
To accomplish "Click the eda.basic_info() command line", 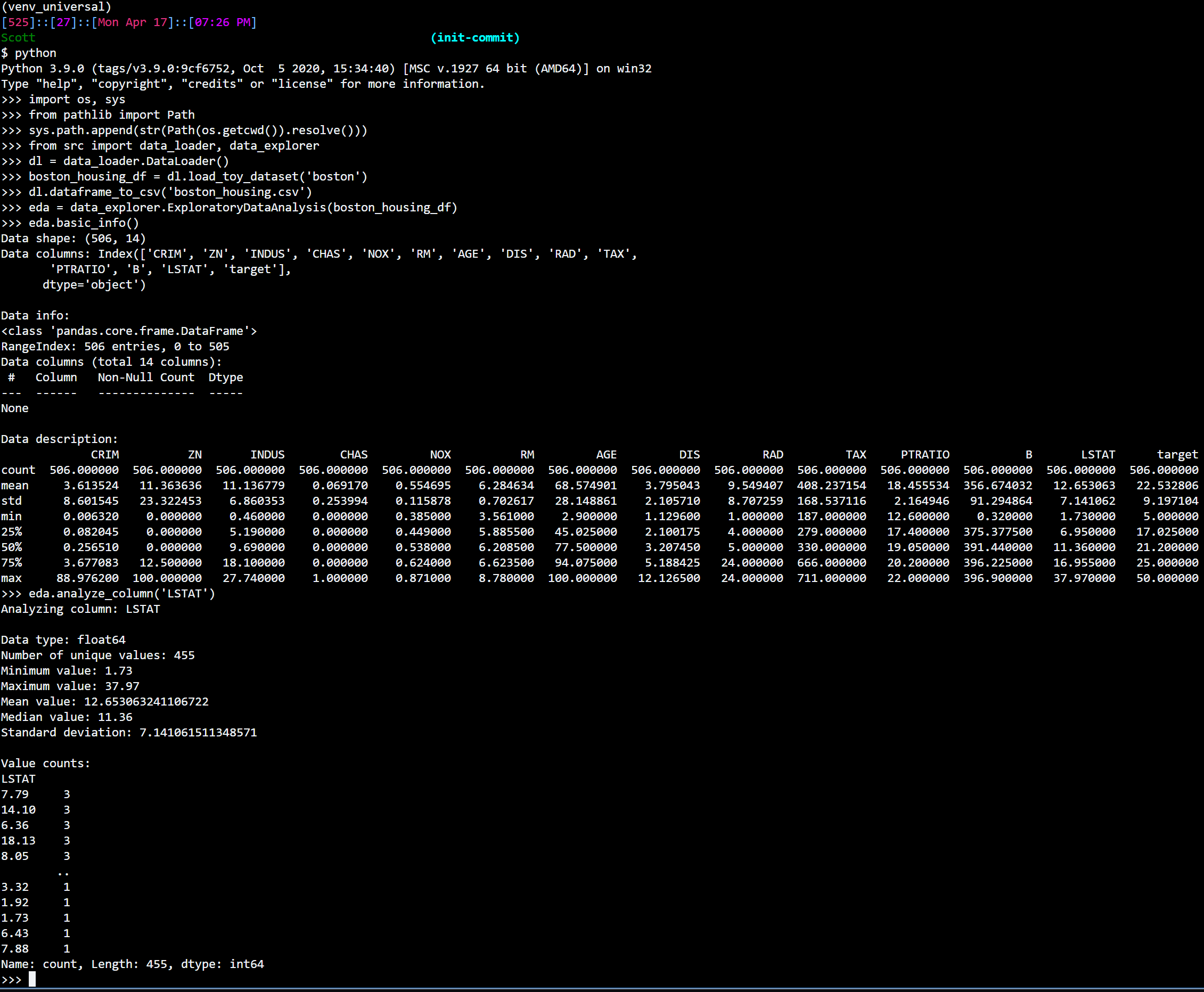I will (x=84, y=223).
